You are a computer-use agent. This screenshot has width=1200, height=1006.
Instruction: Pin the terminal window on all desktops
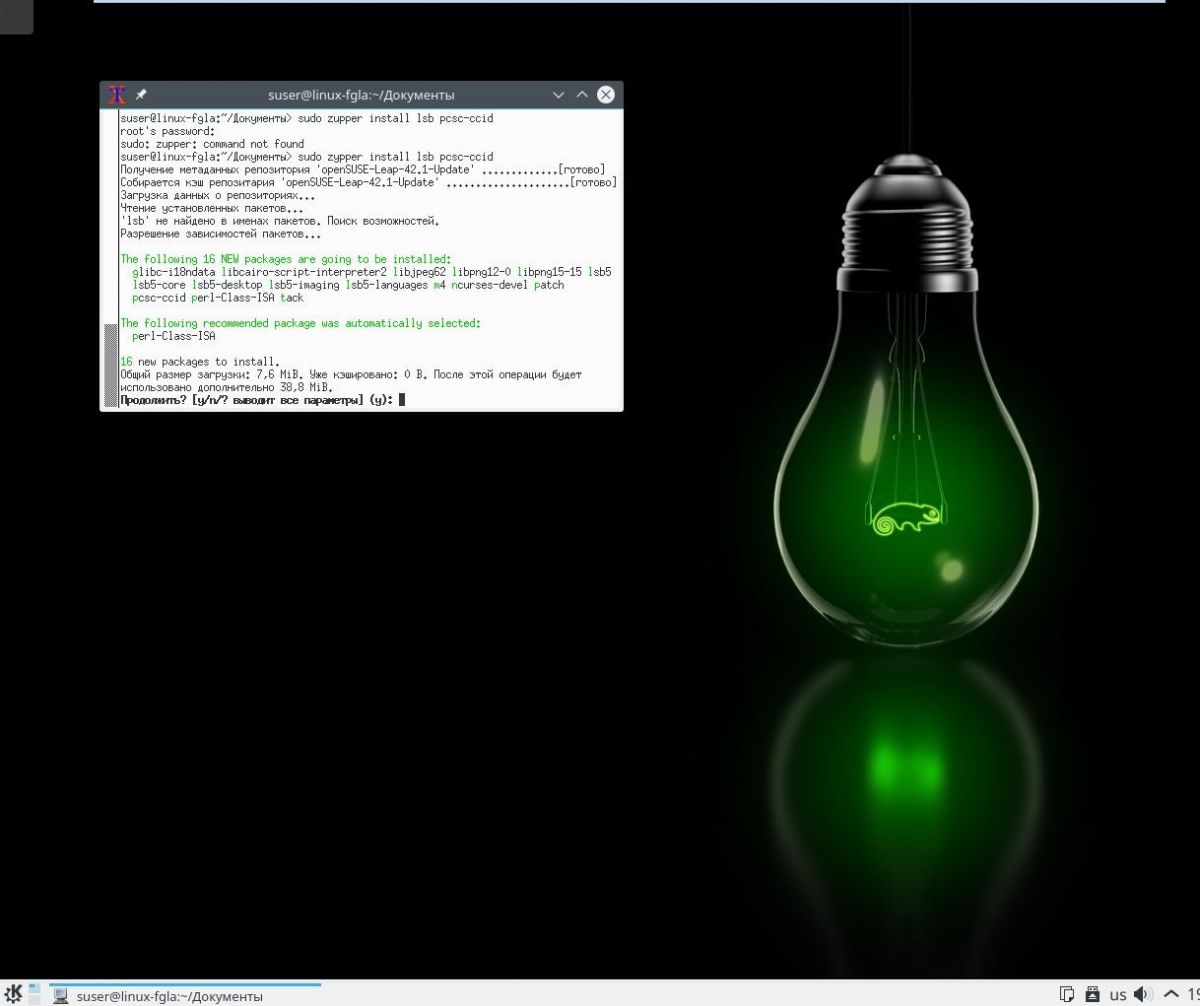[141, 95]
